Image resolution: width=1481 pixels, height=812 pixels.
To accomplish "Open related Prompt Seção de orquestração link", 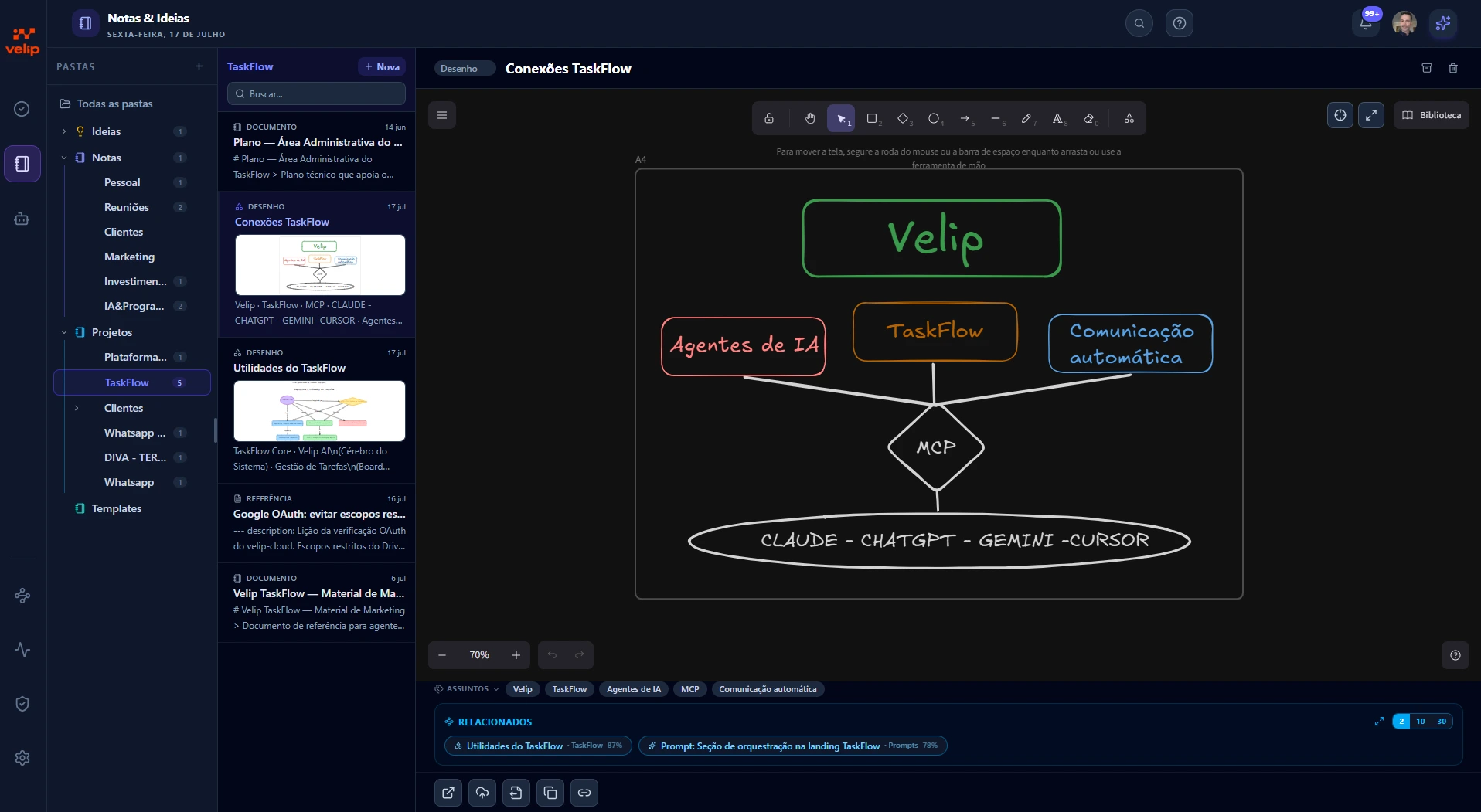I will click(793, 746).
